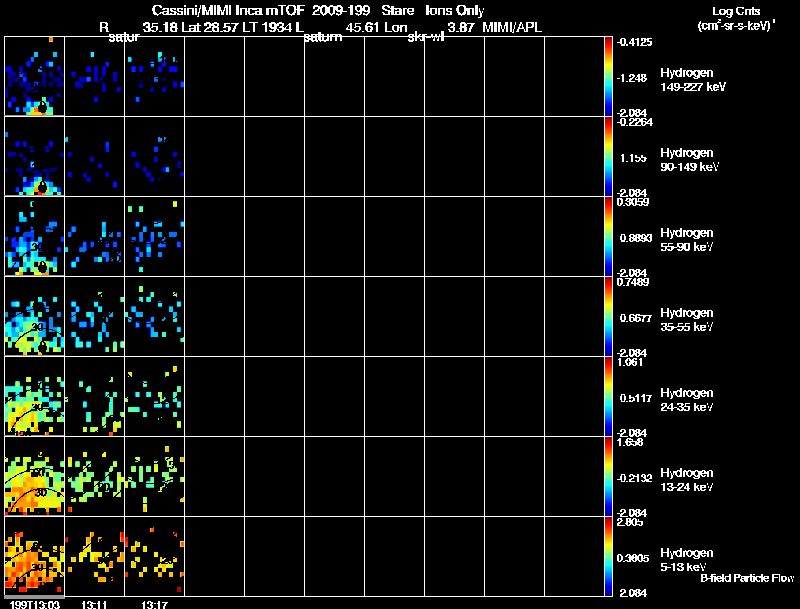Viewport: 800px width, 609px height.
Task: Choose the 24-35 keV image at 13:17
Action: (155, 396)
